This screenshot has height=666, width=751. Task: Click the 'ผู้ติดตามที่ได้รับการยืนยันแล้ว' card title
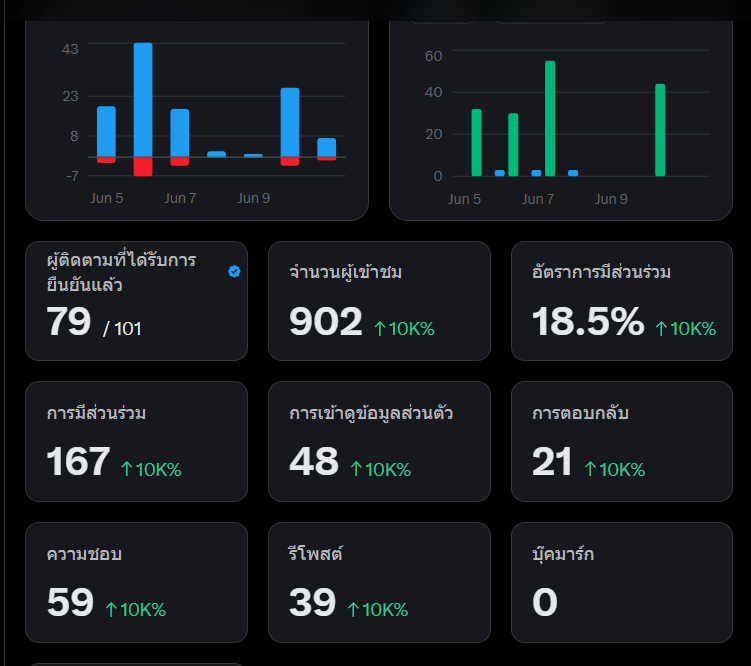coord(122,272)
